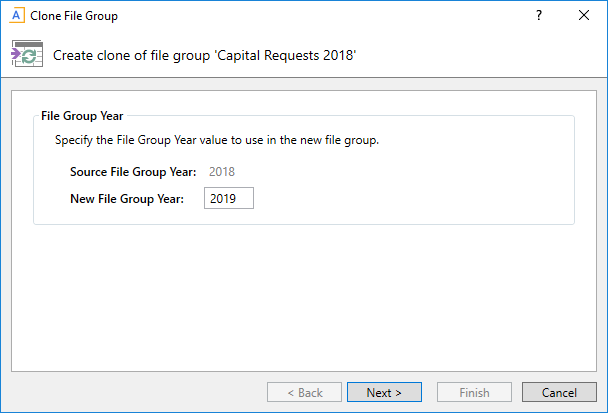Click the 'Specify the File Group Year value' instruction text
The width and height of the screenshot is (608, 413).
tap(217, 140)
